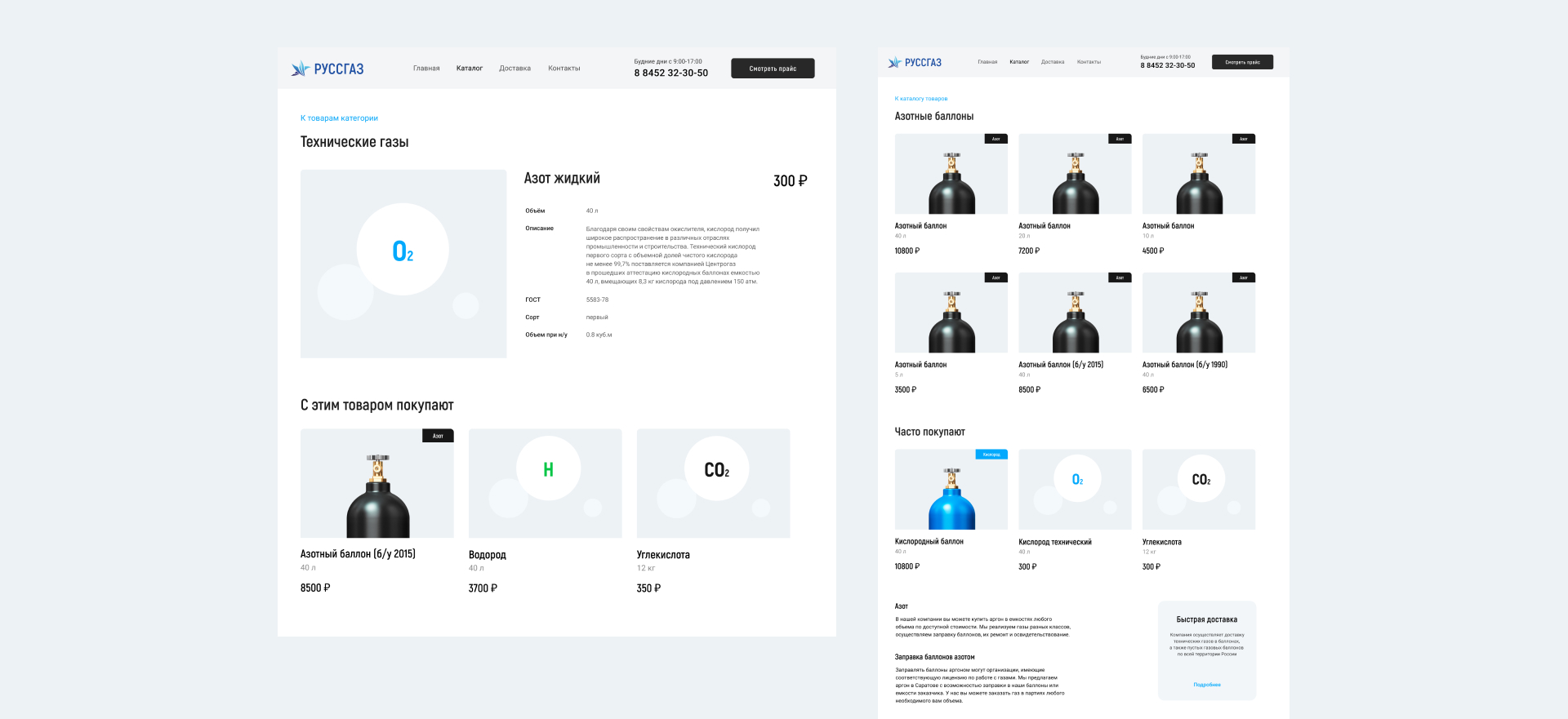Open the CO2 image of Углекислота priced 350 ₽
This screenshot has width=1568, height=719.
click(x=714, y=483)
